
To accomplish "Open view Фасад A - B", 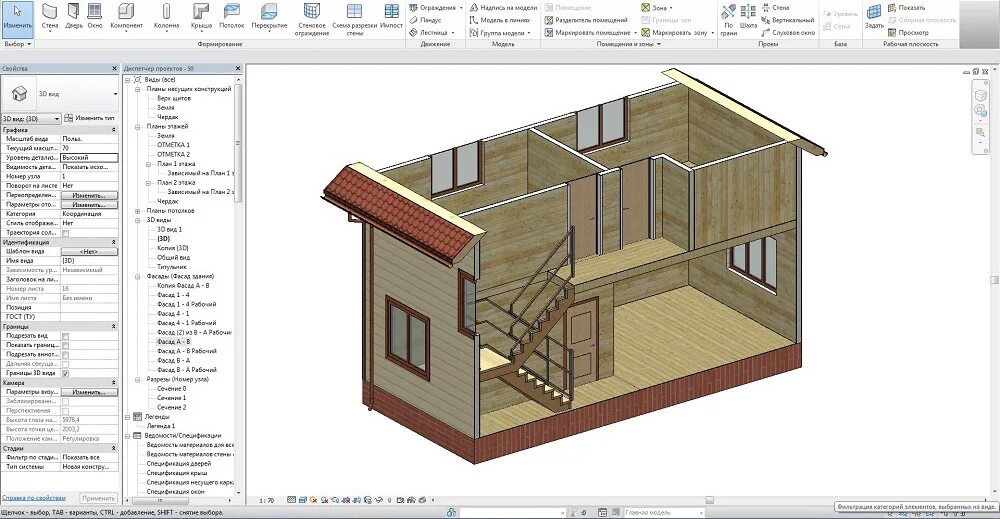I will (x=173, y=342).
